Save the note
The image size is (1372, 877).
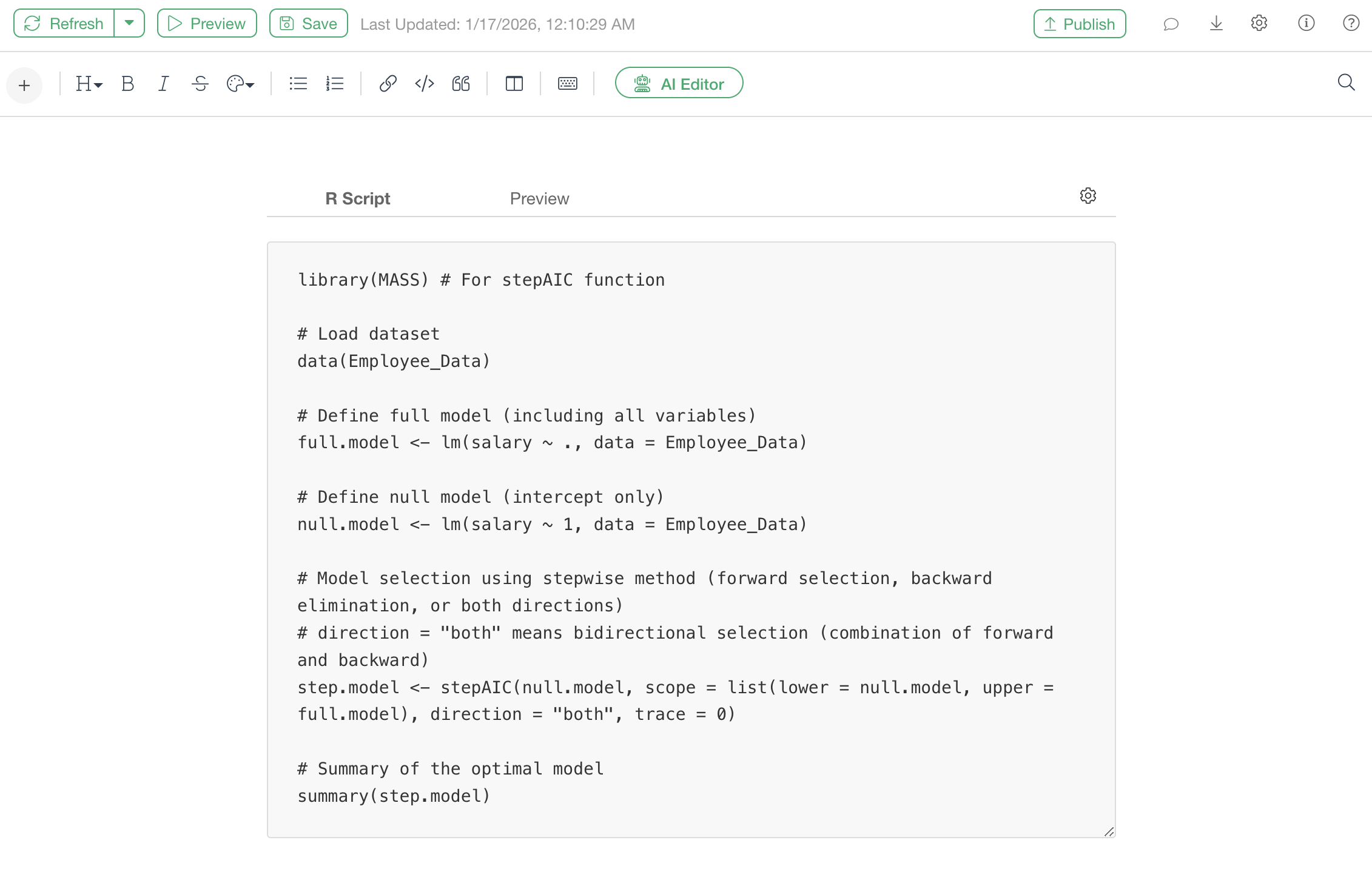pos(308,24)
